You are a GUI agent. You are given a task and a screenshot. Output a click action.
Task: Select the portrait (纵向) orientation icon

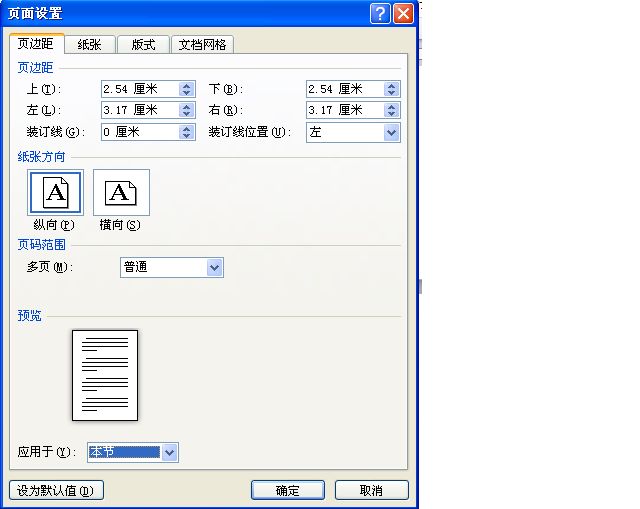56,192
